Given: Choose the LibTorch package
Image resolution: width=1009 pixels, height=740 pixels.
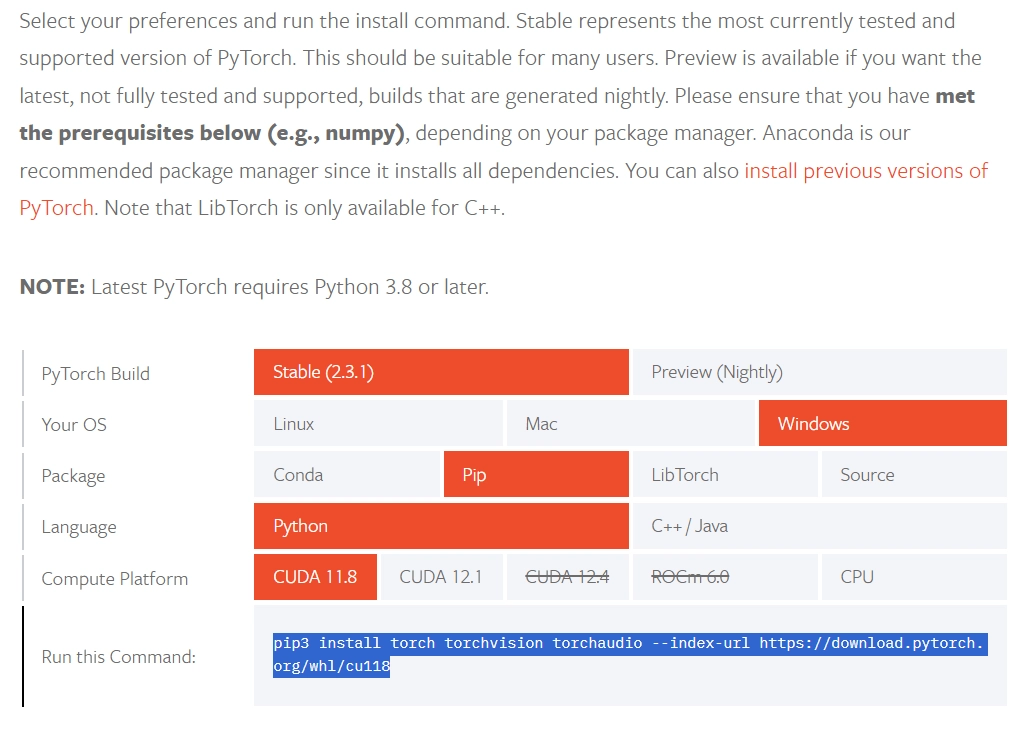Looking at the screenshot, I should (x=724, y=474).
